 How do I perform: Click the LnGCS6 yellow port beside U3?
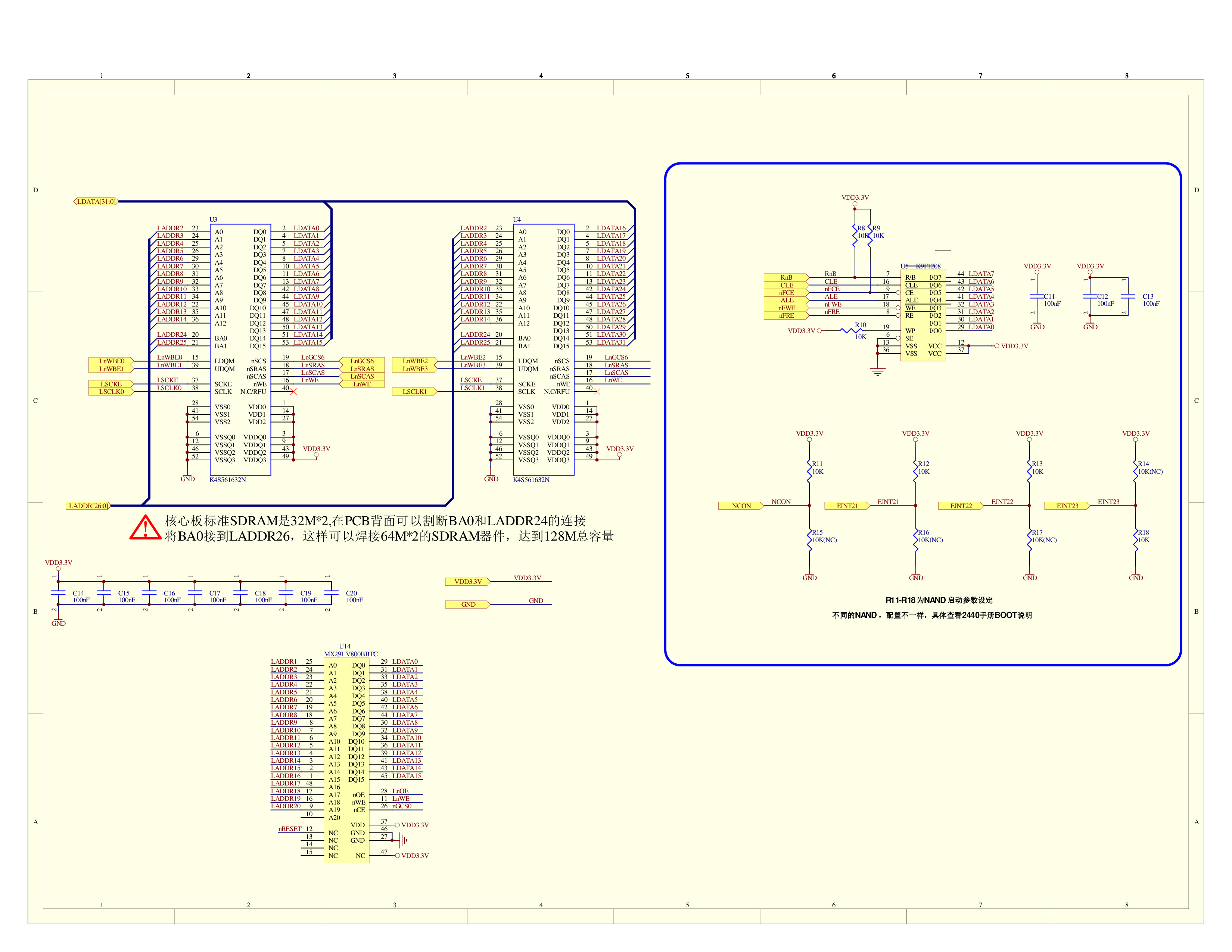point(362,361)
